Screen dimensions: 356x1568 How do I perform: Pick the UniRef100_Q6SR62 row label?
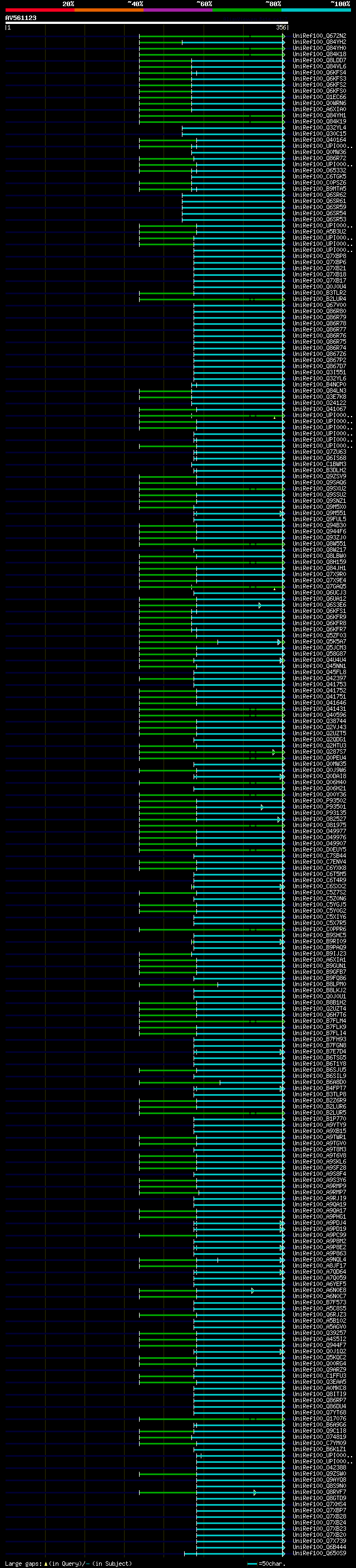tap(319, 195)
